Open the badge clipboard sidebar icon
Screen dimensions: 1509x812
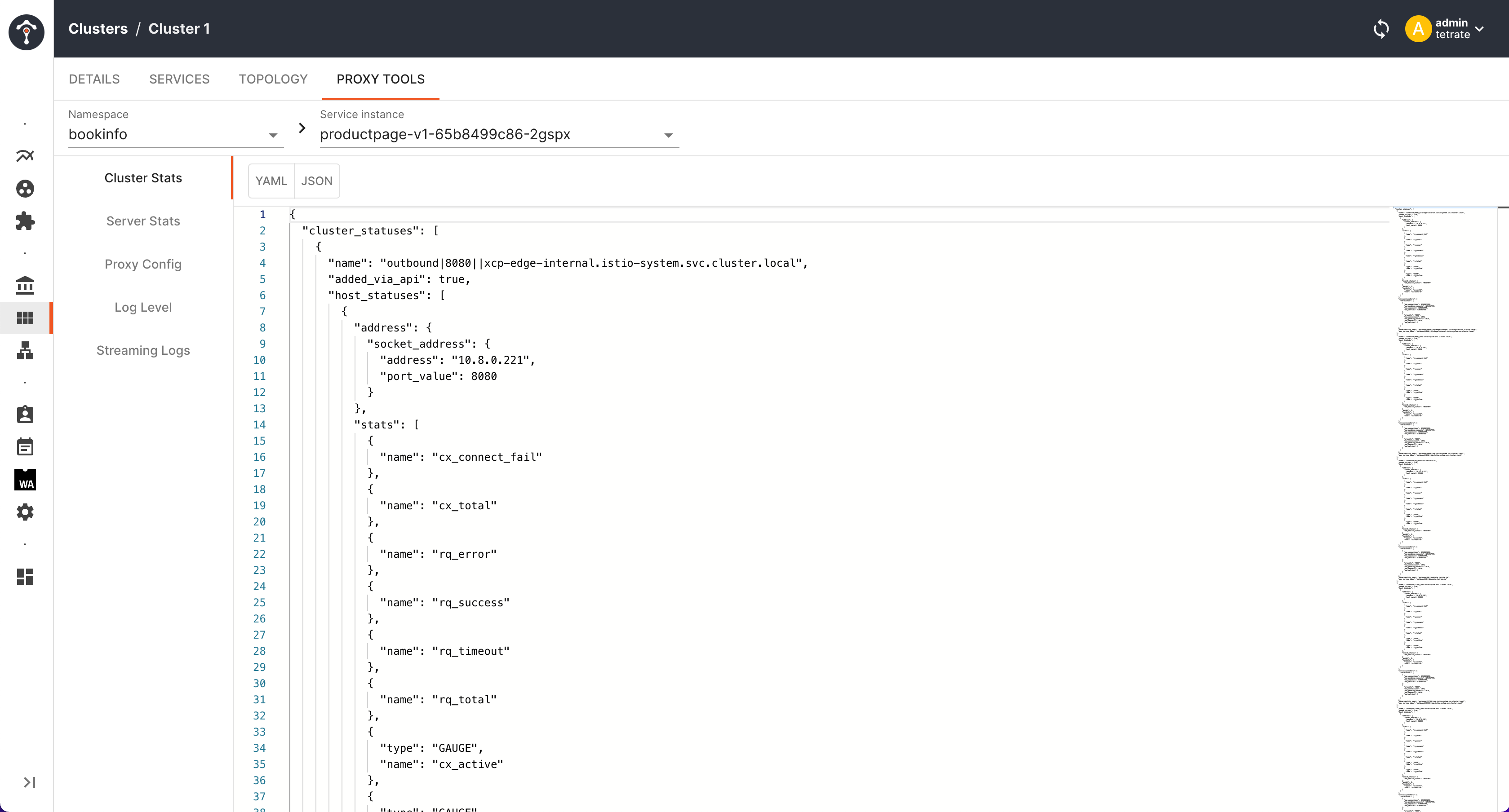click(x=25, y=415)
